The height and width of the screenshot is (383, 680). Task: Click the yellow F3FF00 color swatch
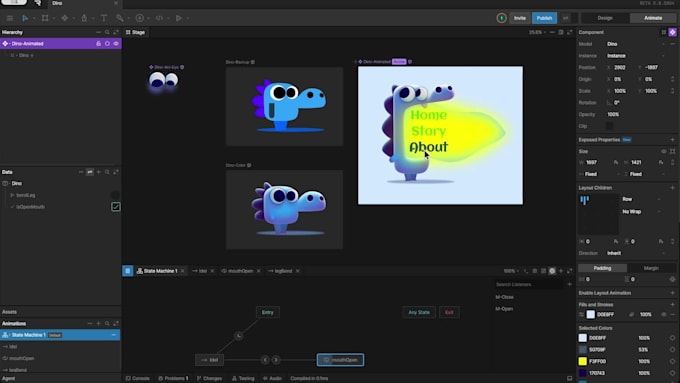582,361
